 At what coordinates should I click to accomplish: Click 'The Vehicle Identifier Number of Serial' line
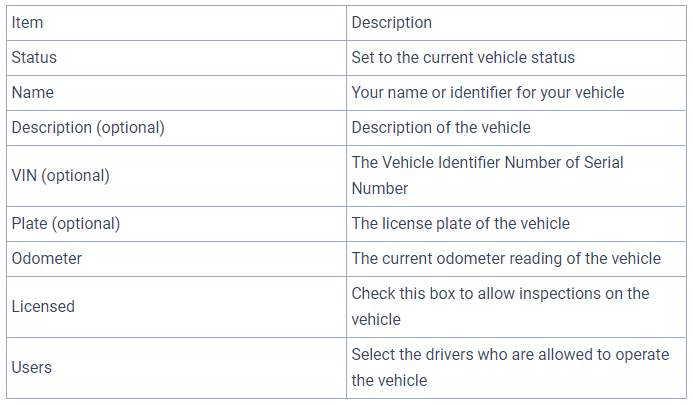[x=488, y=162]
